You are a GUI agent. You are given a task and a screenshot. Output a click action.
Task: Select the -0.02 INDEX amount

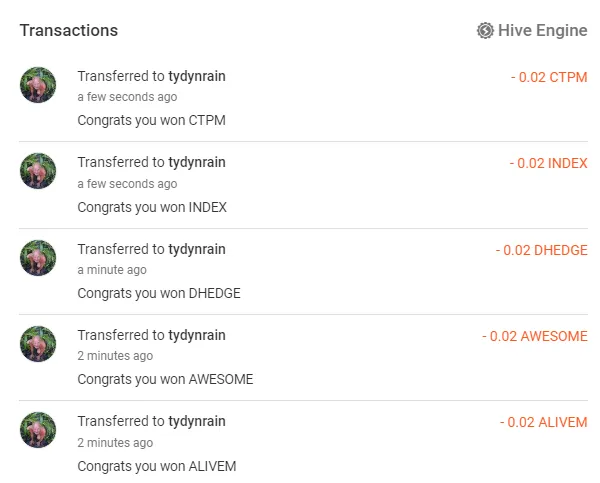tap(548, 163)
